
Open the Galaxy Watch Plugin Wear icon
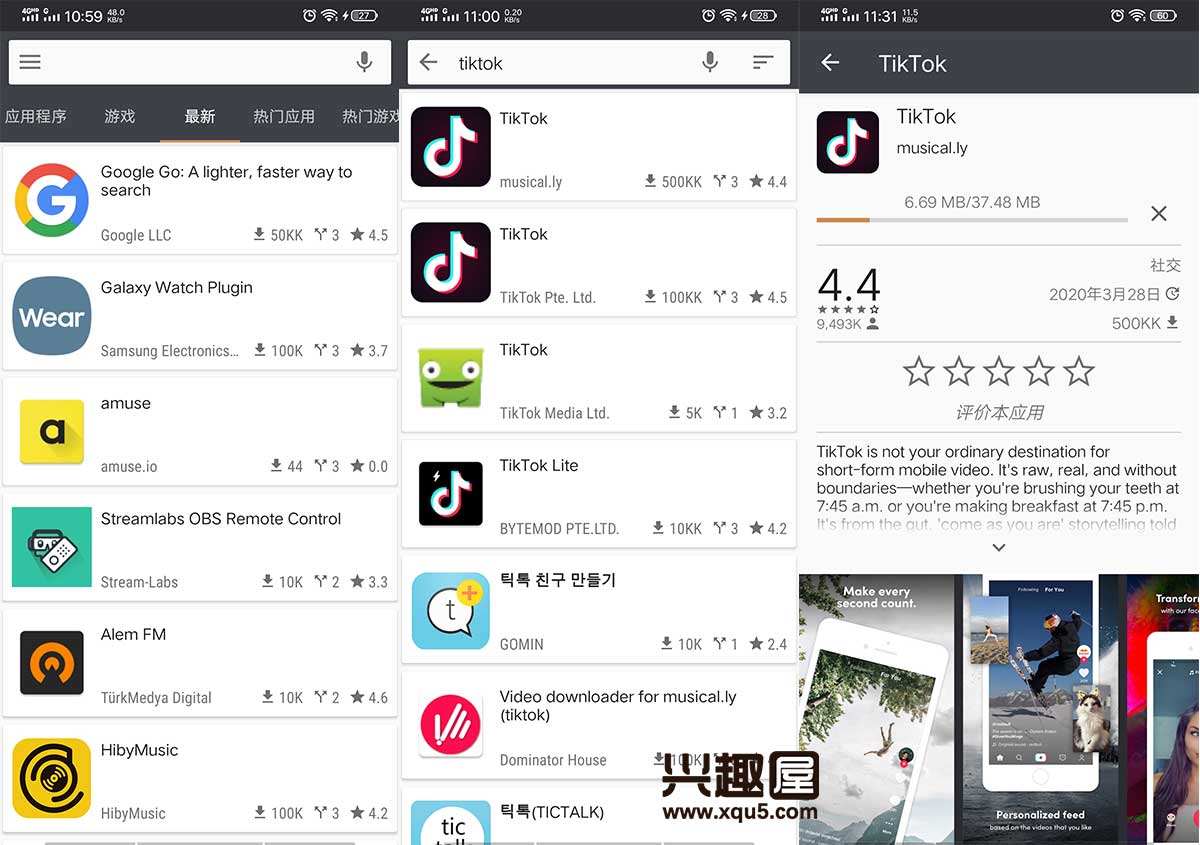coord(52,316)
